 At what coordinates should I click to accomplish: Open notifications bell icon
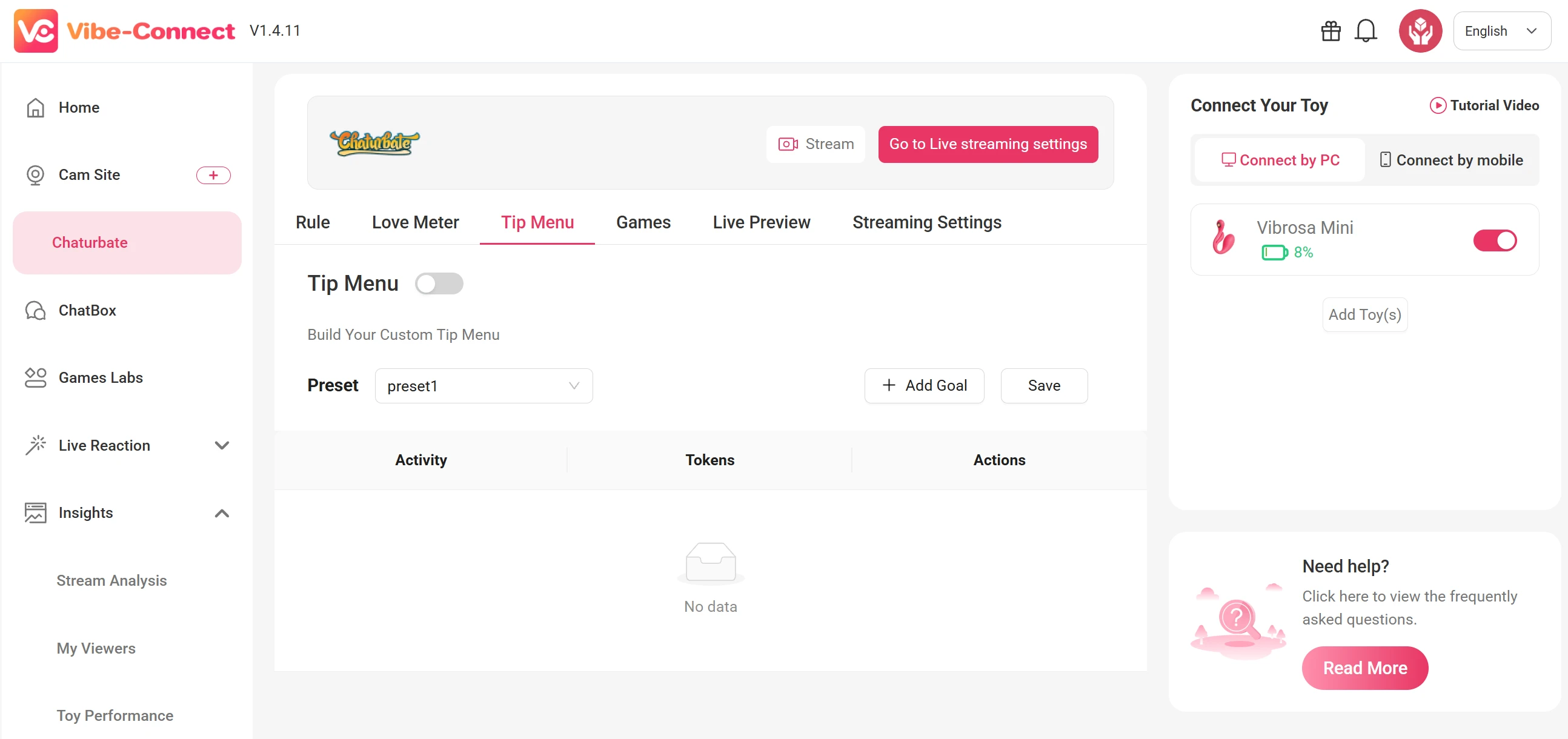pos(1365,31)
